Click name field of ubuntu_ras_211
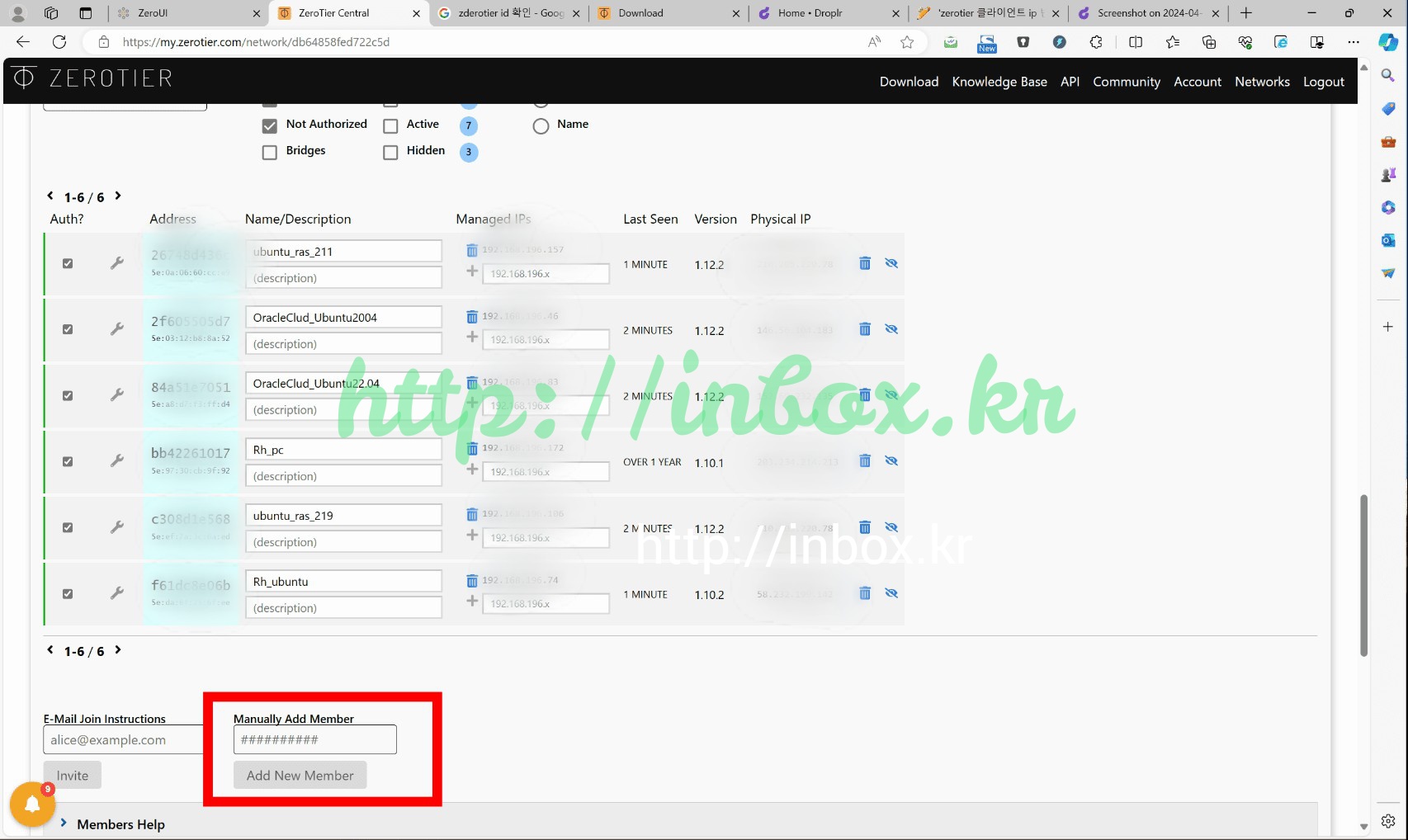 [343, 251]
